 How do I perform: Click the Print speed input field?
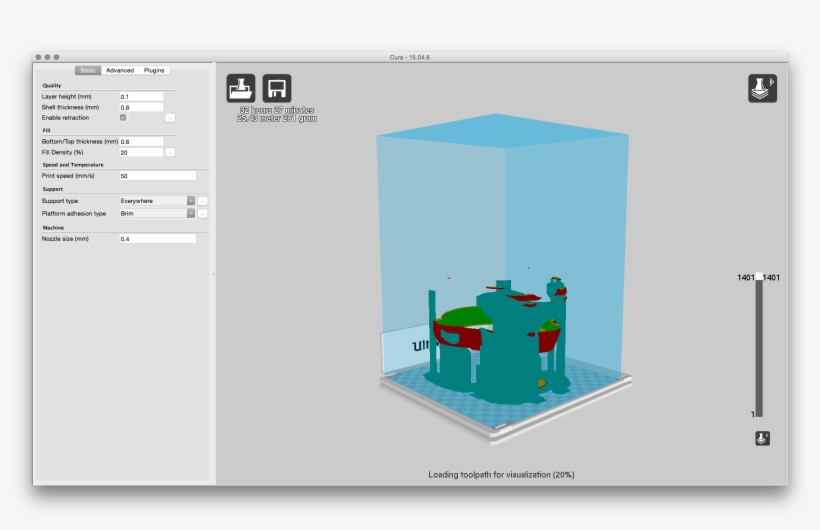[x=157, y=176]
